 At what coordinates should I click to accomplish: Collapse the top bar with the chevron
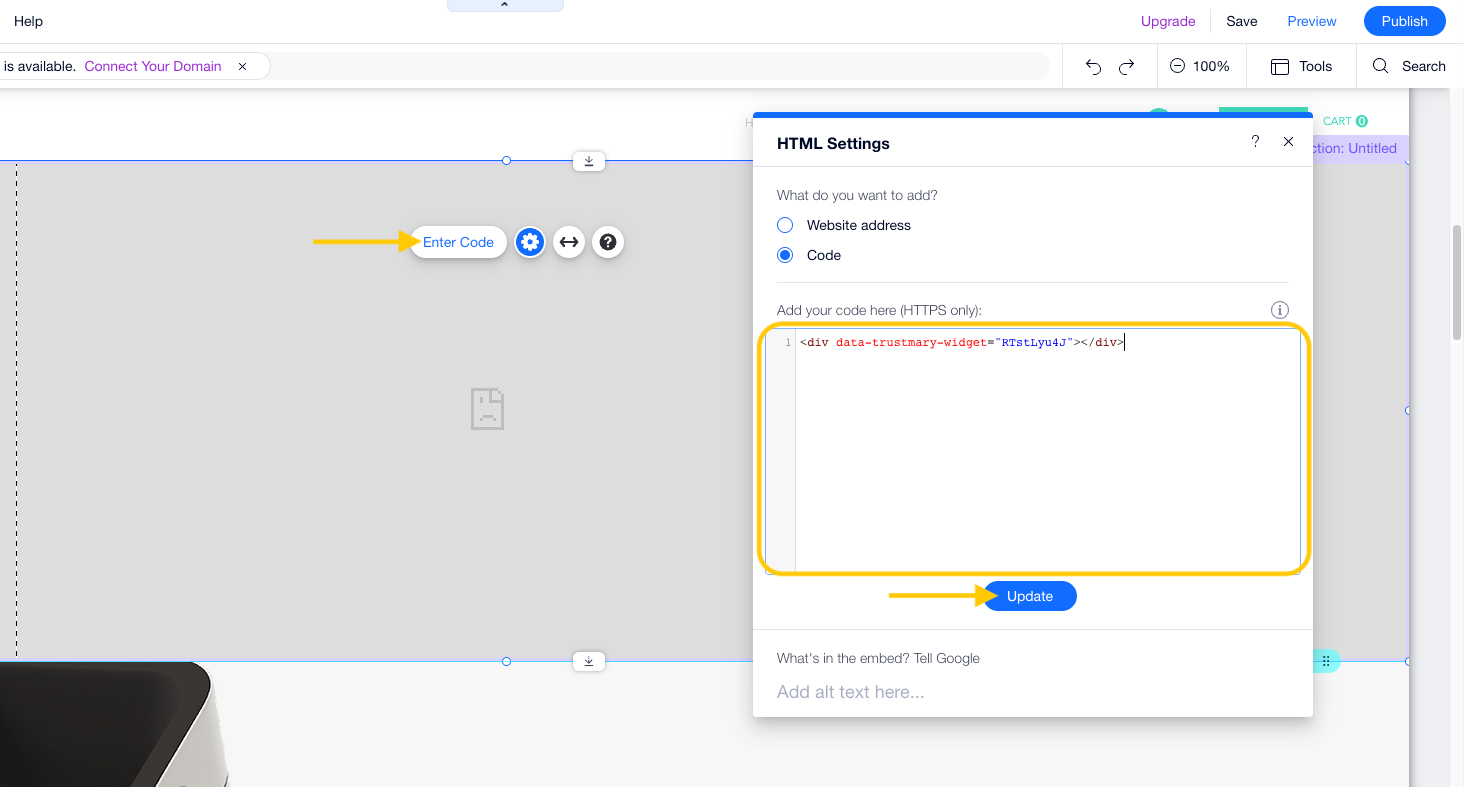click(505, 6)
